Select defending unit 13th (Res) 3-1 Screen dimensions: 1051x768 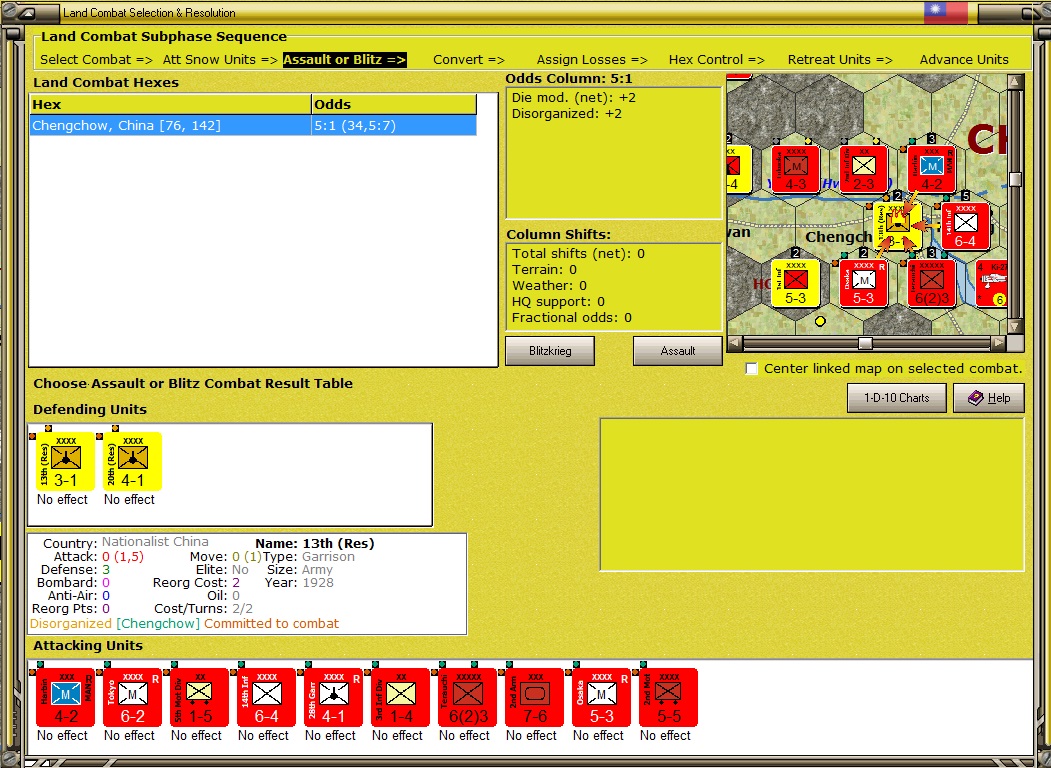[65, 461]
